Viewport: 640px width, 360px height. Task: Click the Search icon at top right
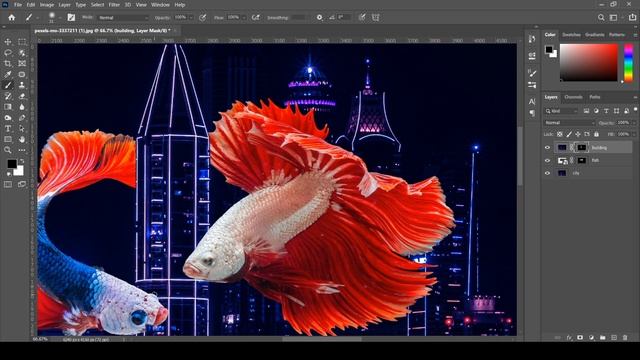point(601,18)
